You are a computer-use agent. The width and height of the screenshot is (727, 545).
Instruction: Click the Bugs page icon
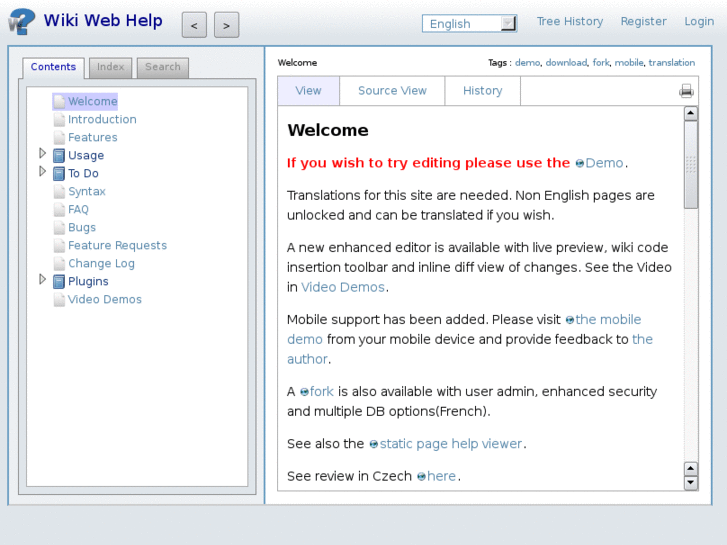(x=59, y=227)
